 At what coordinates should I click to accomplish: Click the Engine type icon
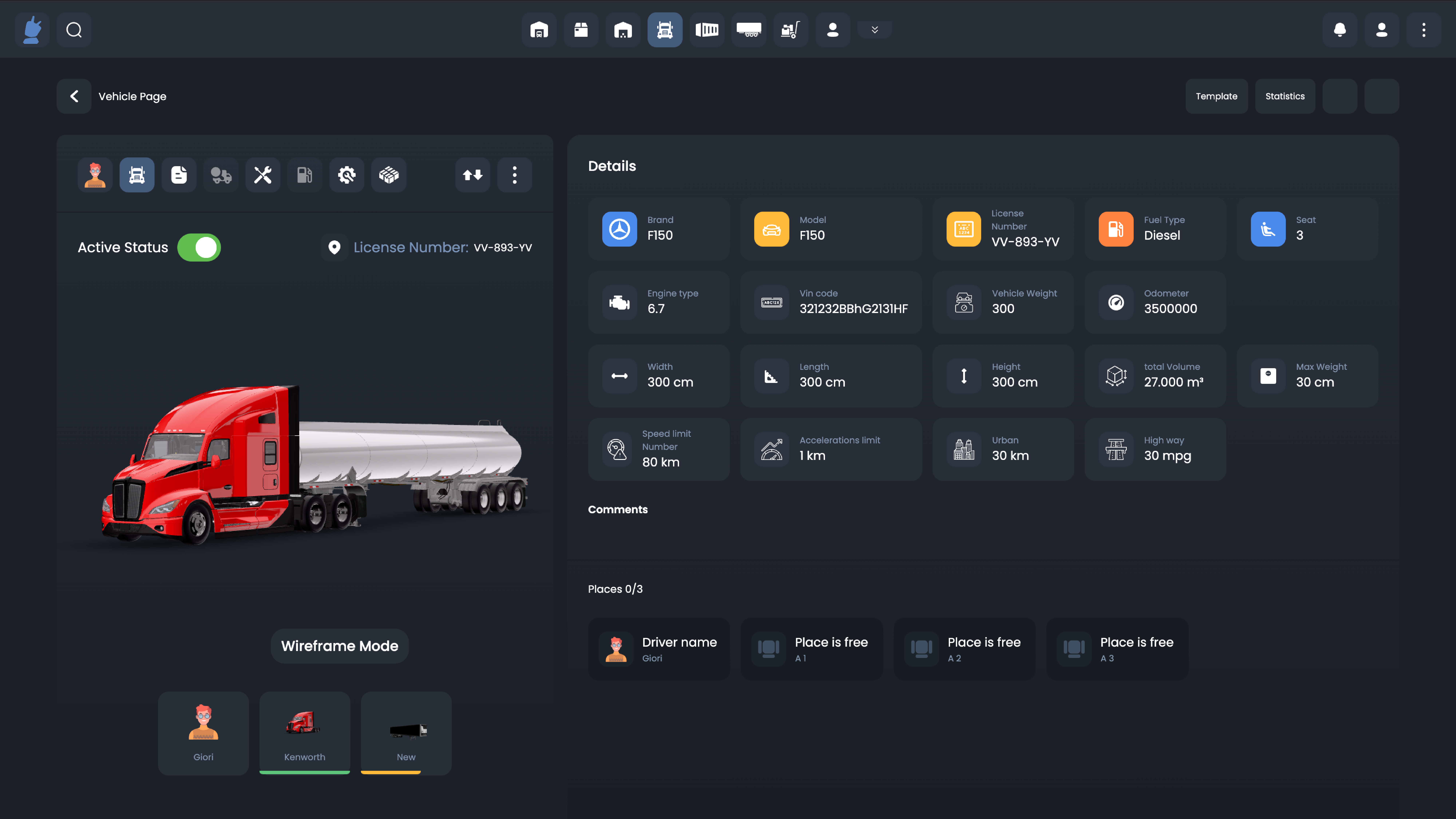click(x=620, y=302)
